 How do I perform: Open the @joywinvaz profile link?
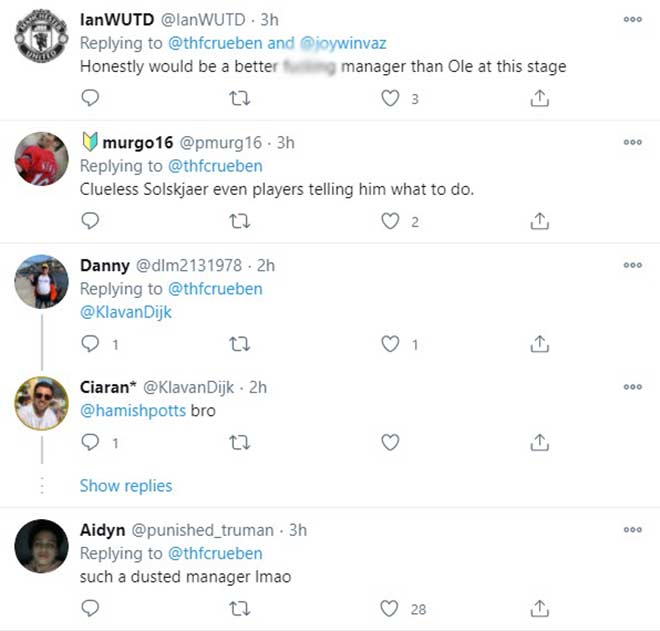pyautogui.click(x=341, y=44)
